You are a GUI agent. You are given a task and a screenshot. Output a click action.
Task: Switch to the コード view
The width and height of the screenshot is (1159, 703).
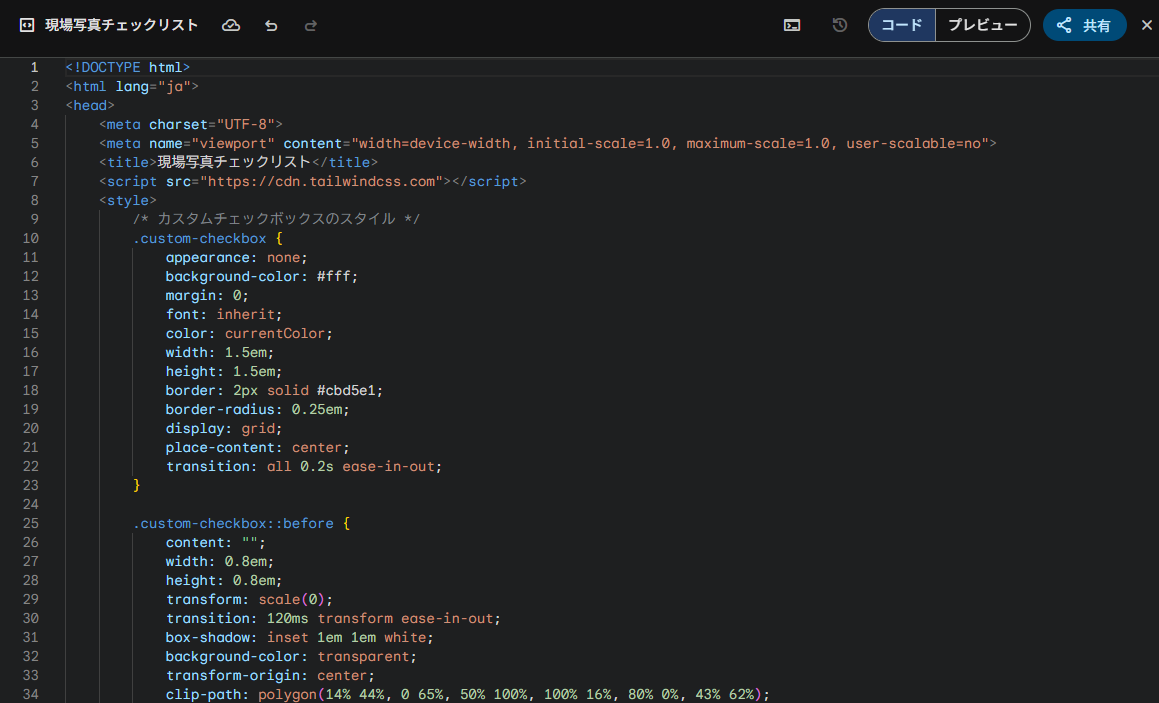902,25
